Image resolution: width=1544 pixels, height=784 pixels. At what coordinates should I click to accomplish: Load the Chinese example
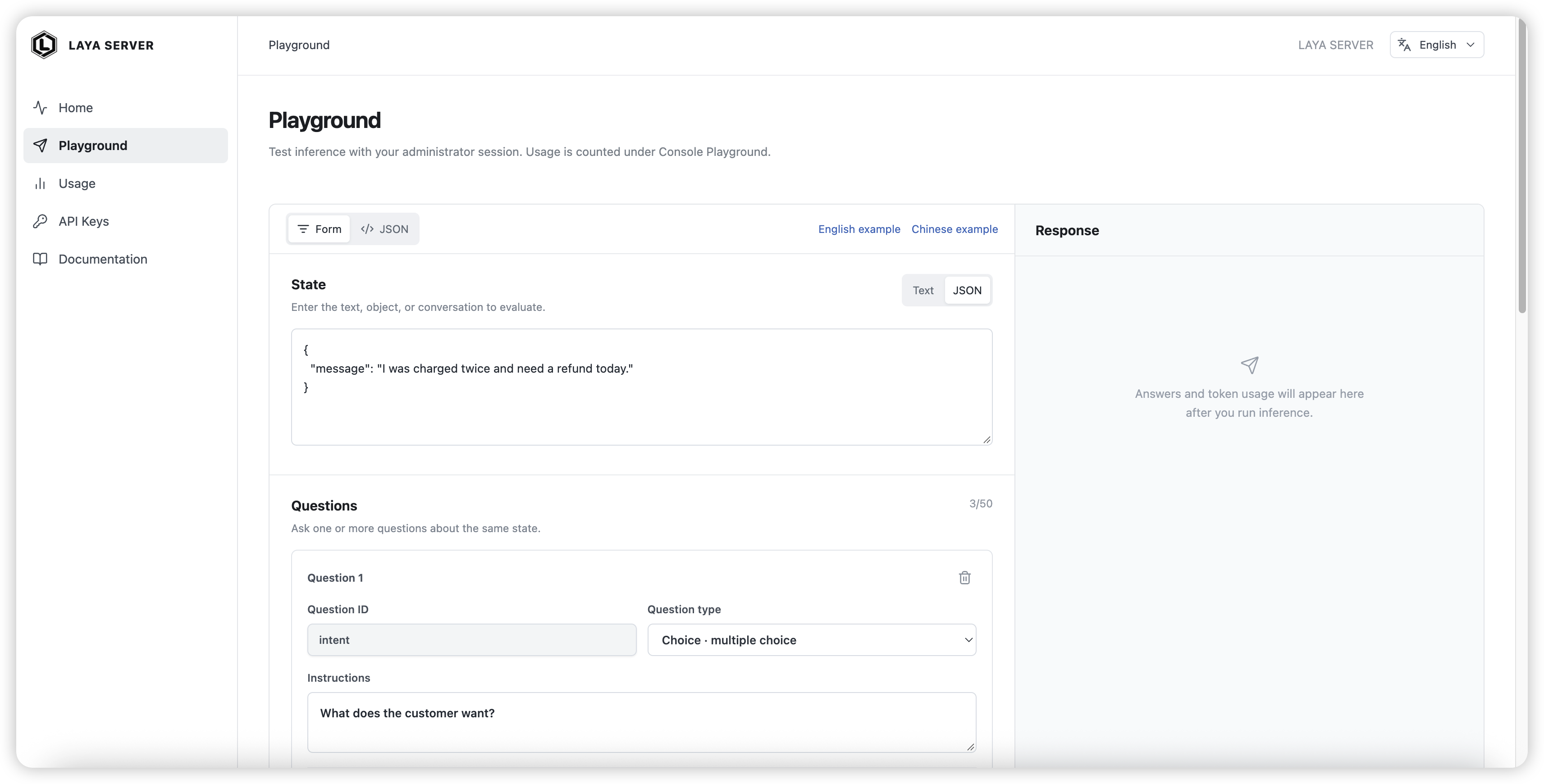tap(954, 229)
